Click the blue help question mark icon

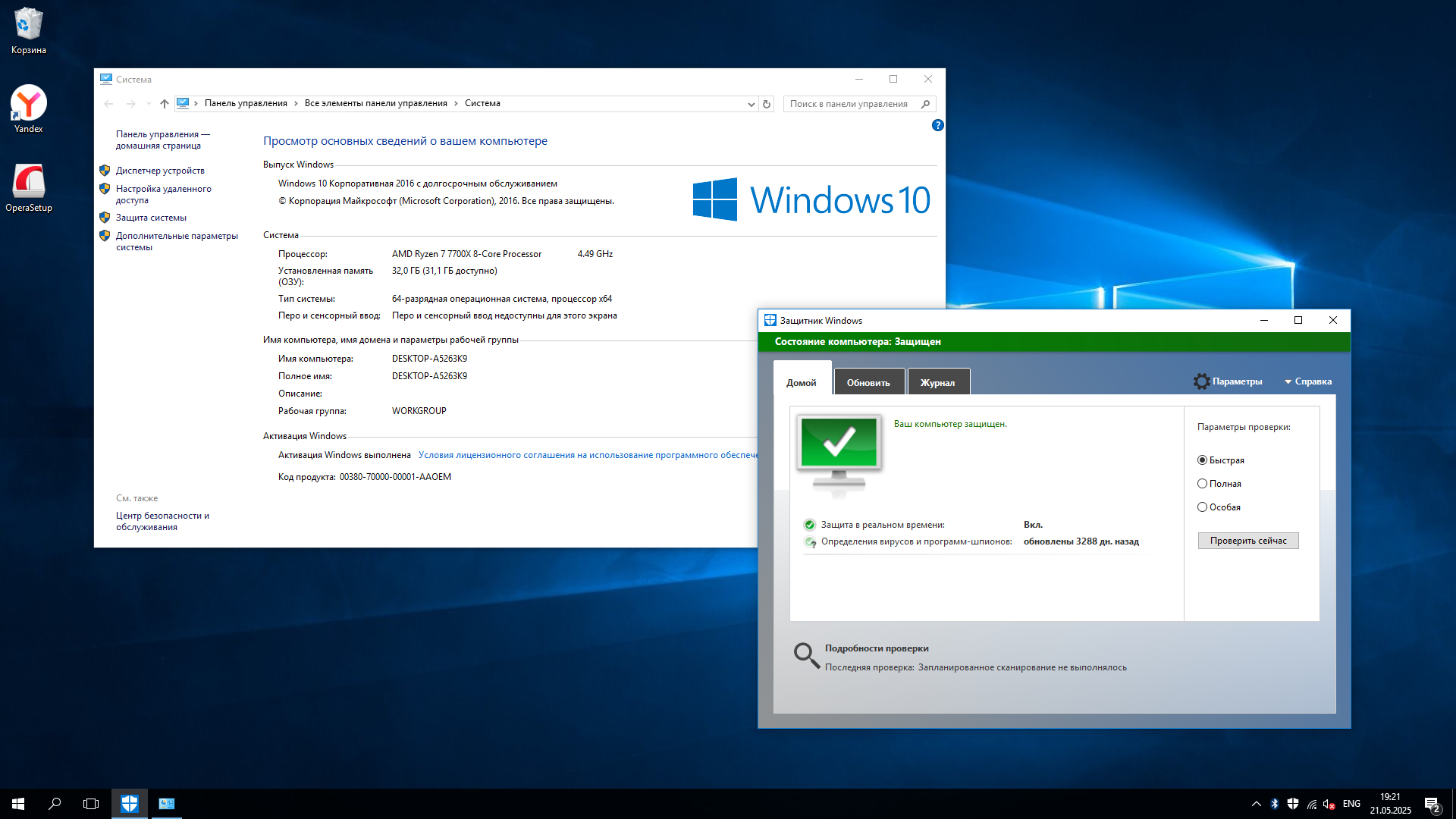[937, 125]
